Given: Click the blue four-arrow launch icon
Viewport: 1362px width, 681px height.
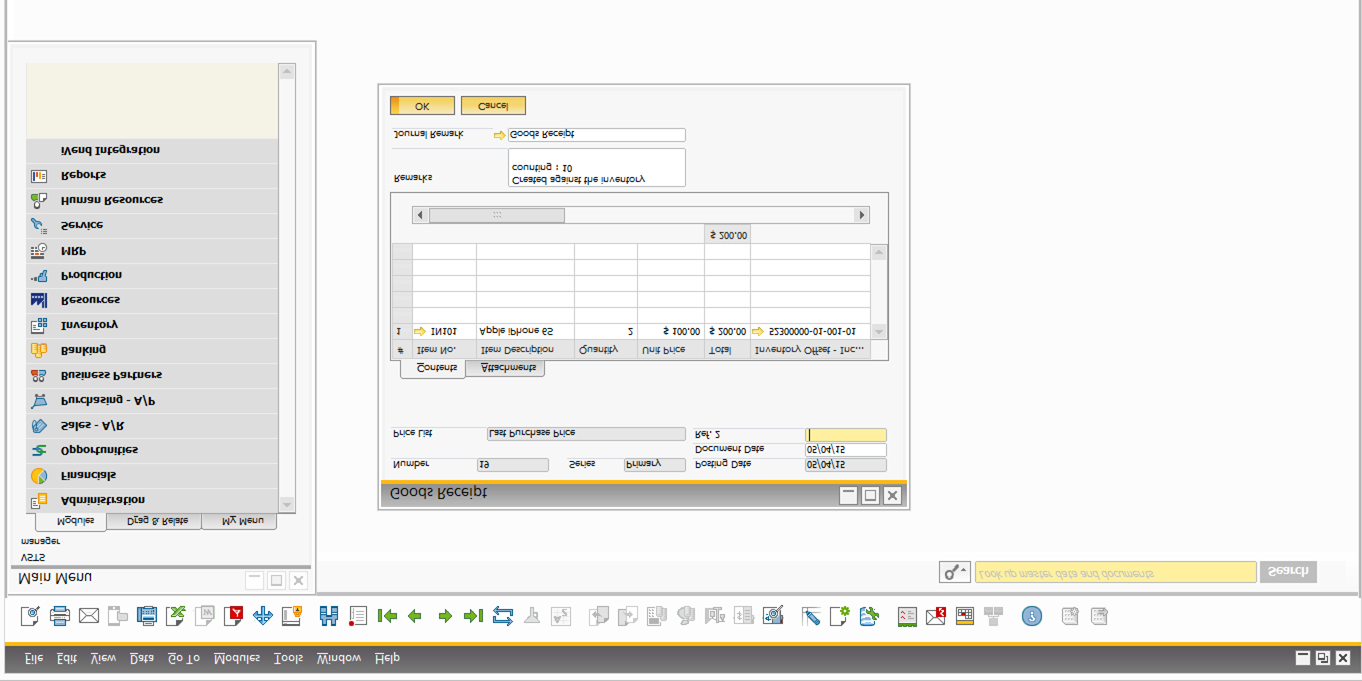Looking at the screenshot, I should (263, 616).
